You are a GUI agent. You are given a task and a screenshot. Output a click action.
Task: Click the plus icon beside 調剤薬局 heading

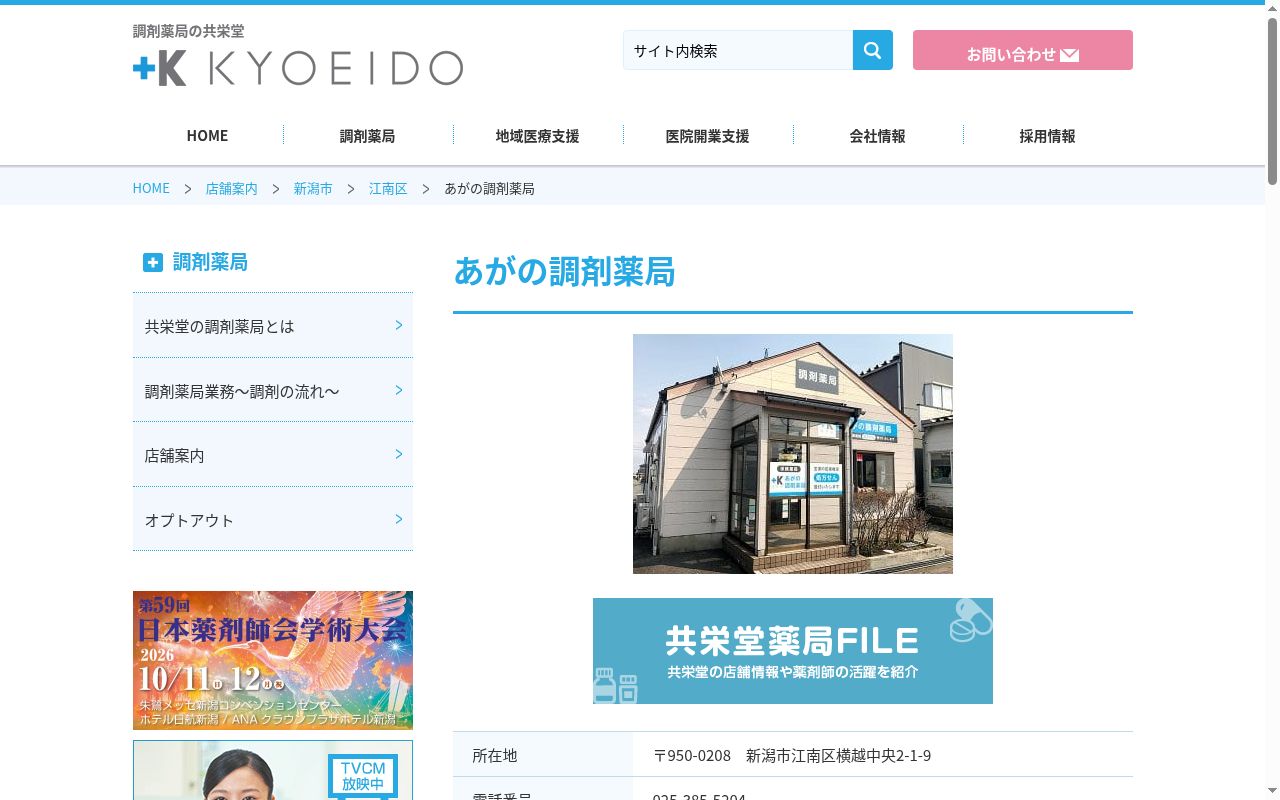click(x=152, y=263)
